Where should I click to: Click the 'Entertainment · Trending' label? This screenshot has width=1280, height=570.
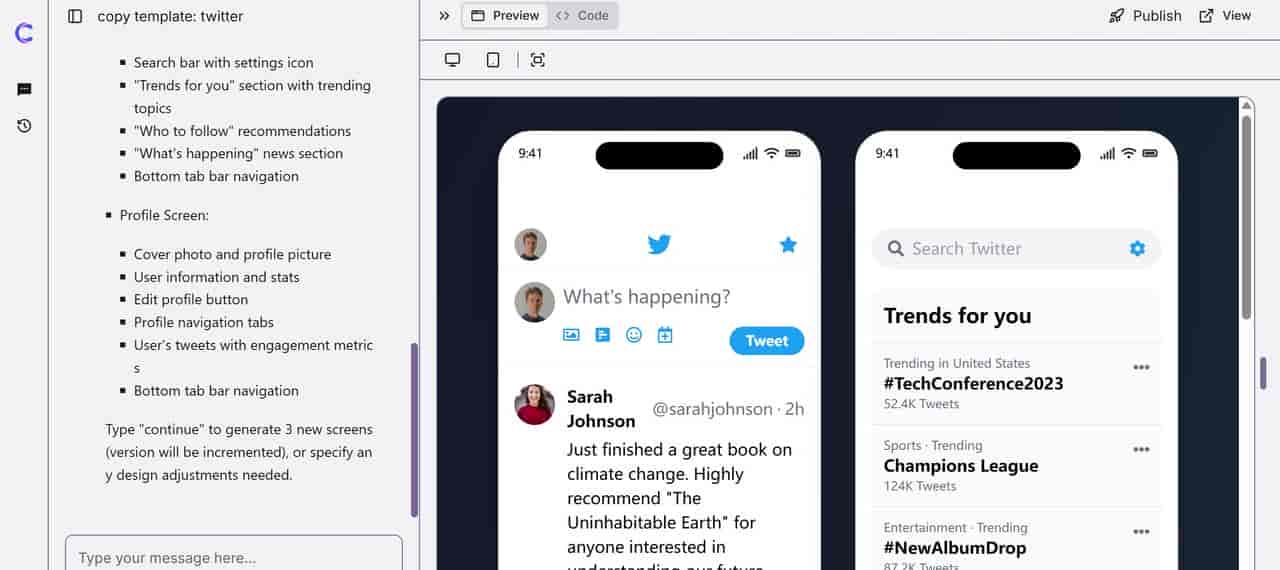[956, 527]
